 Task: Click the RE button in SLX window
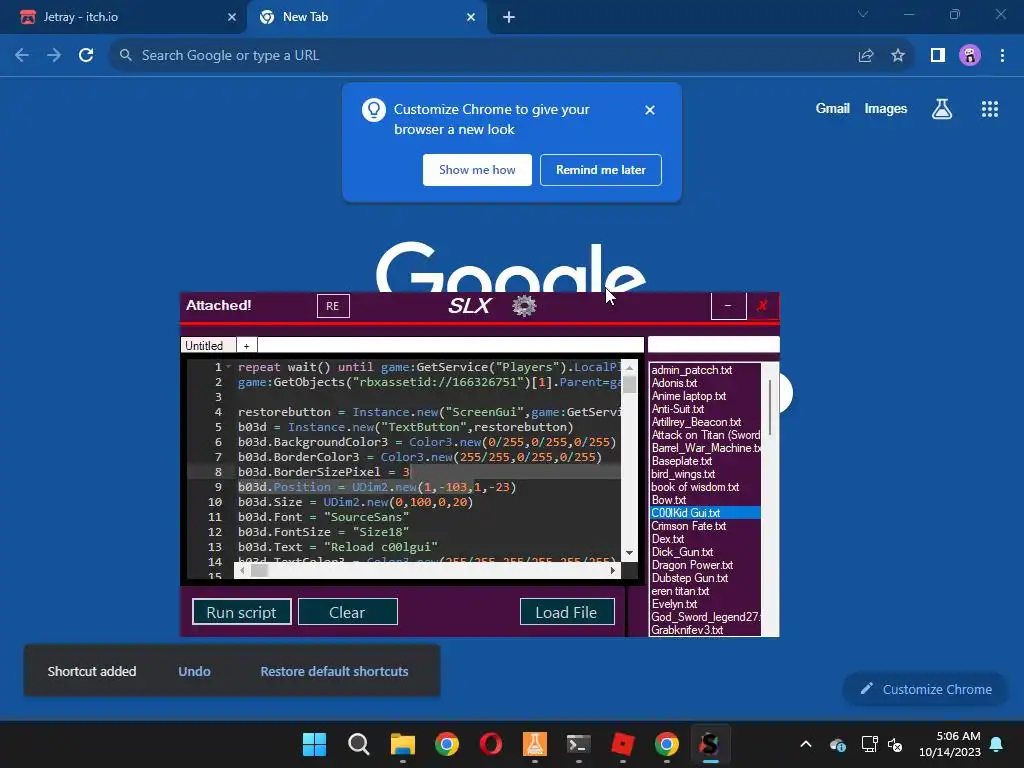click(333, 306)
